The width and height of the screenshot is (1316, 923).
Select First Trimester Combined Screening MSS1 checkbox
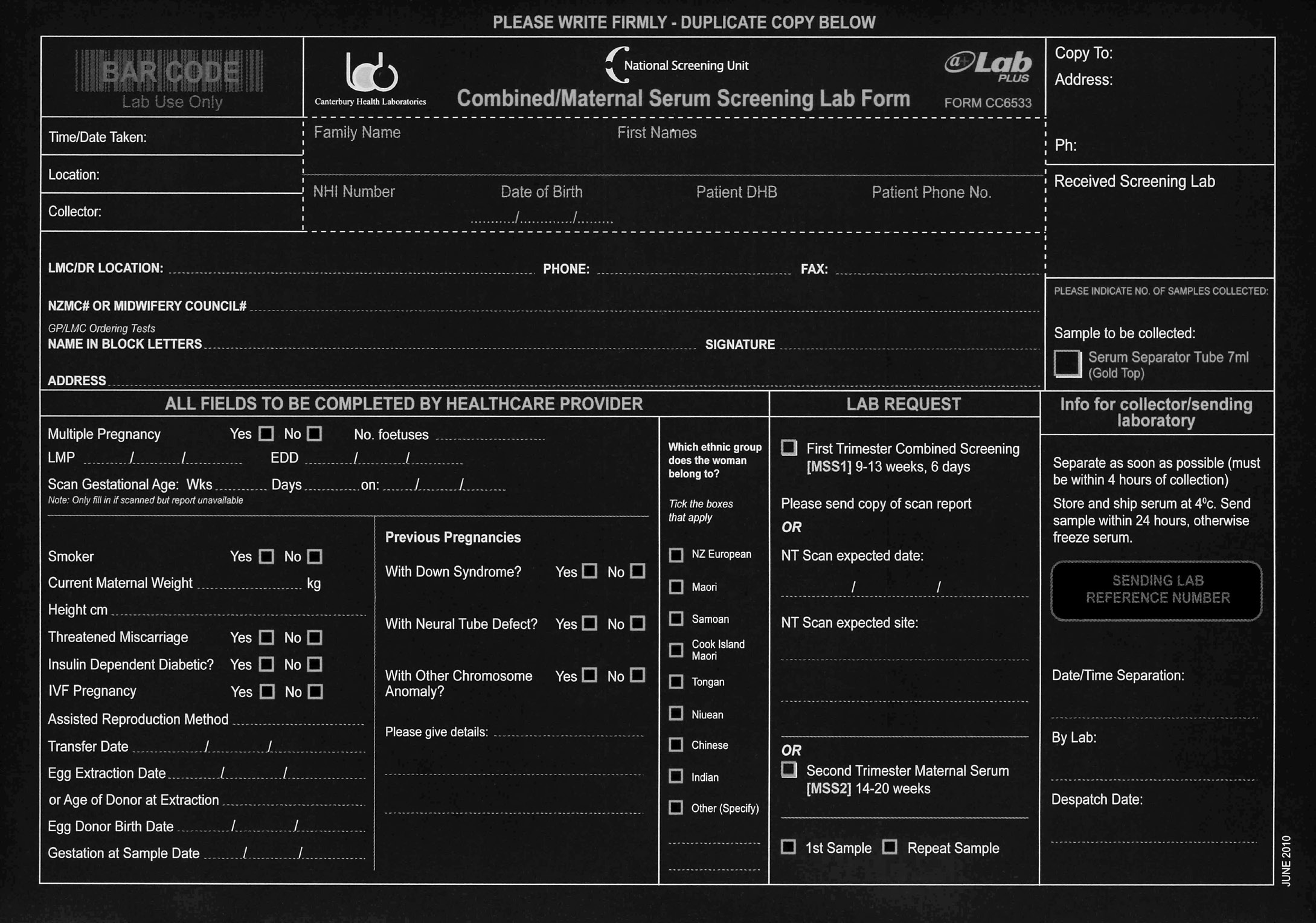pyautogui.click(x=789, y=448)
